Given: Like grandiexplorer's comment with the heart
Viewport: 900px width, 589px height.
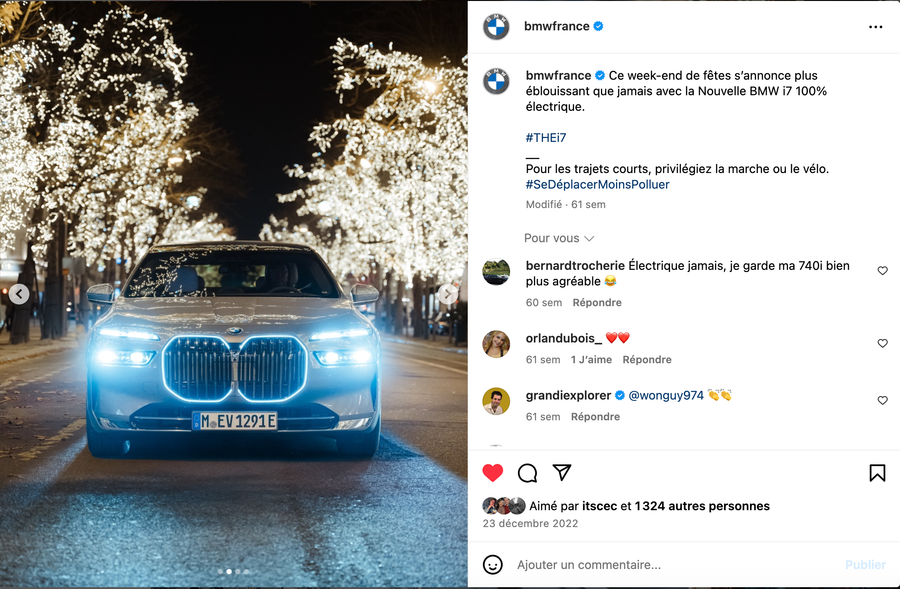Looking at the screenshot, I should pyautogui.click(x=883, y=400).
